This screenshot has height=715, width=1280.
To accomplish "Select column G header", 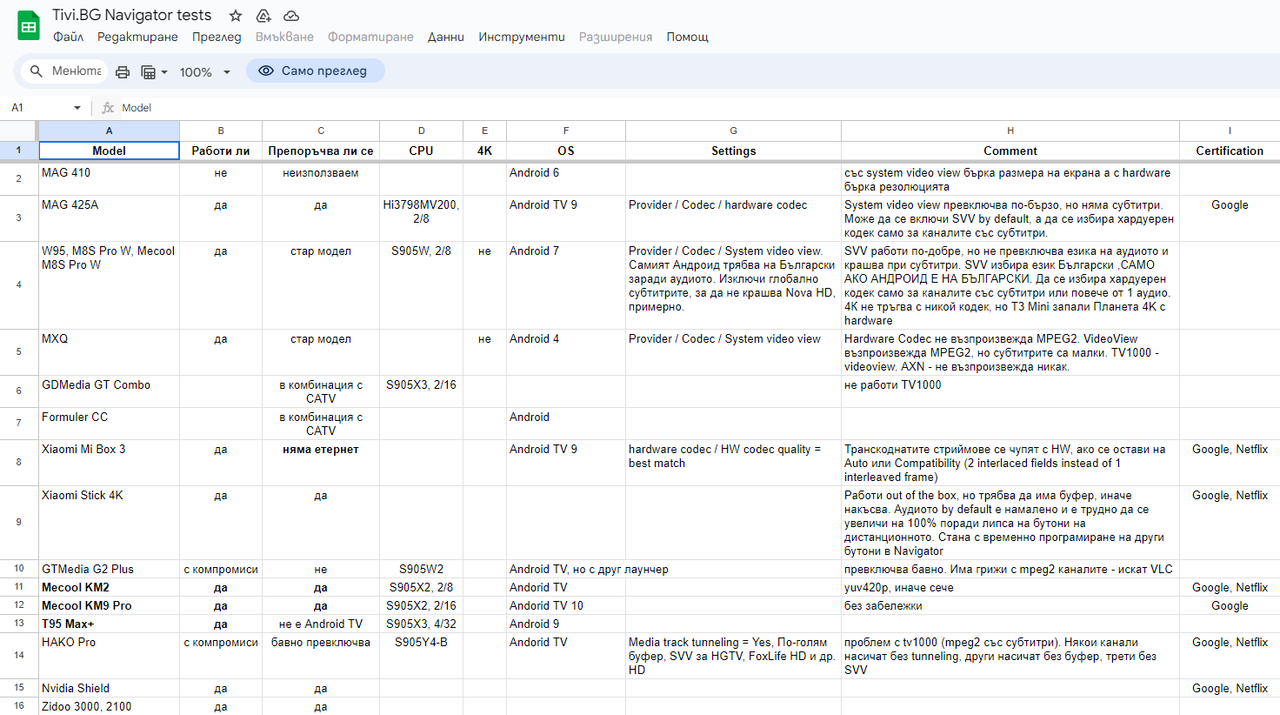I will [733, 131].
